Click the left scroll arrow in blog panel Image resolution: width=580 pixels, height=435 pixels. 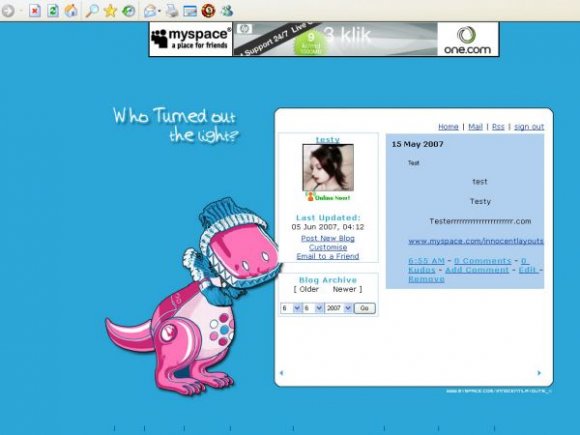coord(281,373)
